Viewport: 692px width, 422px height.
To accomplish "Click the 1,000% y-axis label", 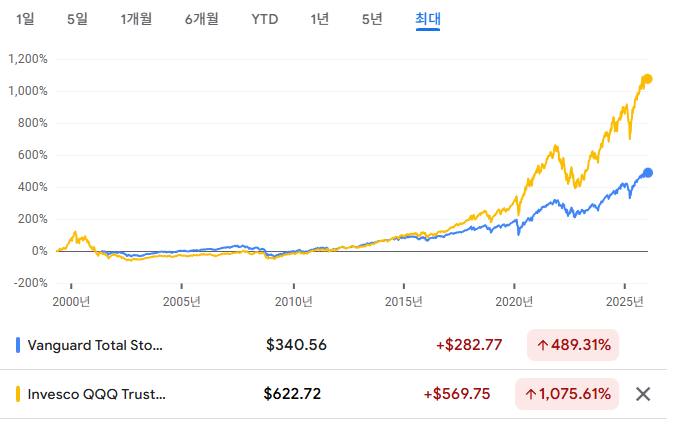I will 28,91.
